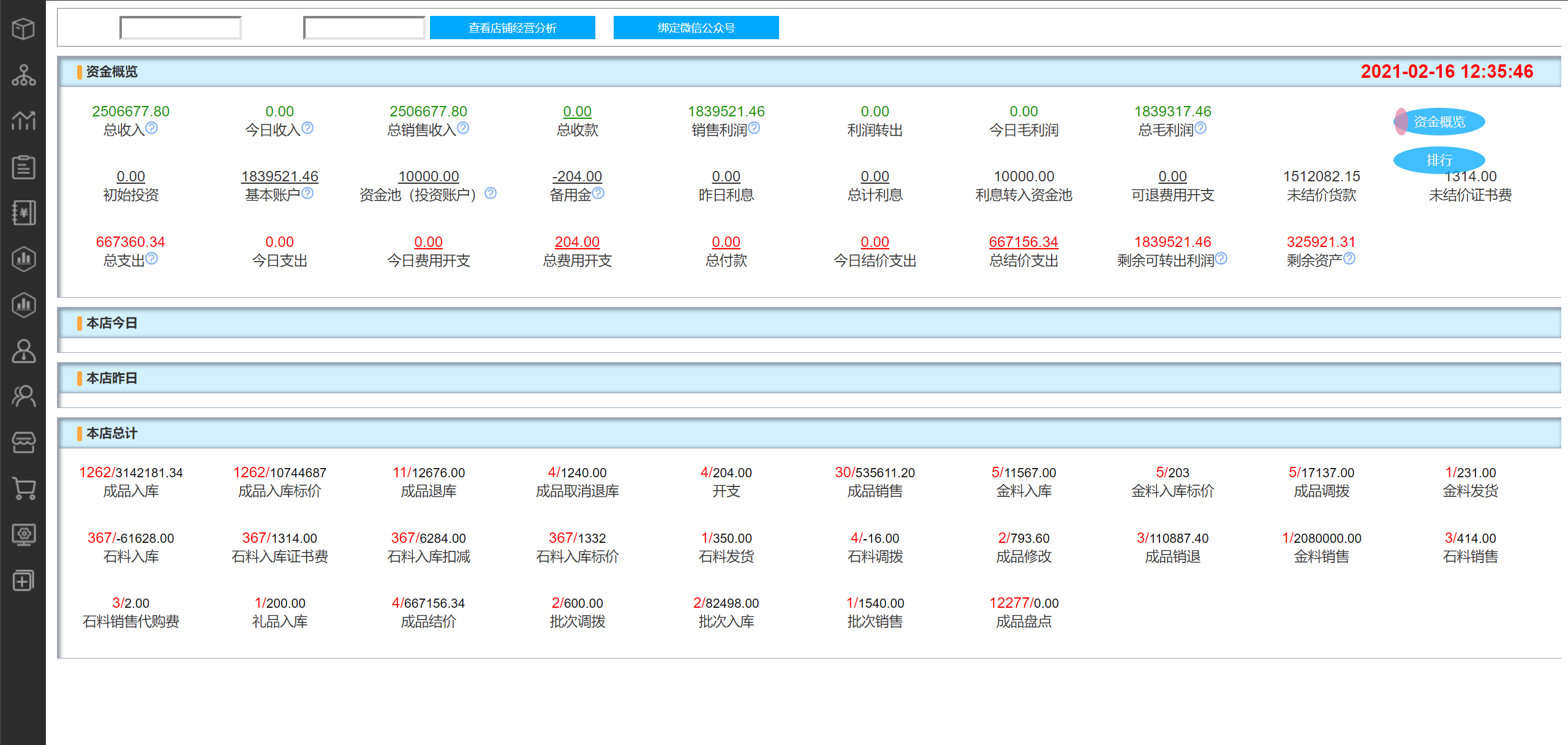The height and width of the screenshot is (745, 1568).
Task: Click 成品结价 count 4/667156.34
Action: coord(428,603)
